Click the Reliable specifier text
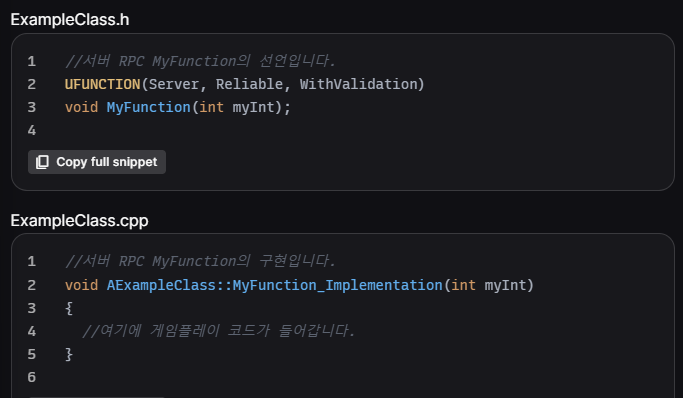 coord(249,84)
